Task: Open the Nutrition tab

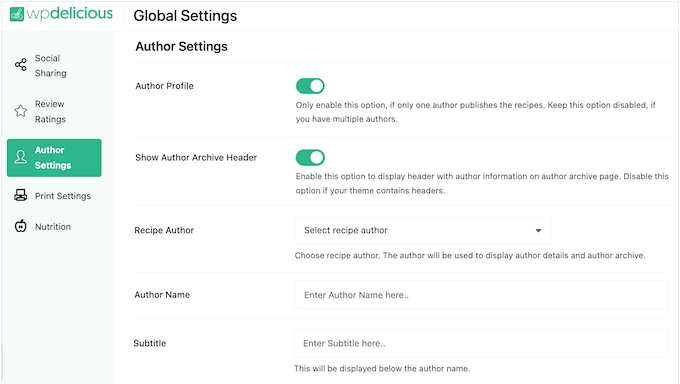Action: tap(54, 226)
